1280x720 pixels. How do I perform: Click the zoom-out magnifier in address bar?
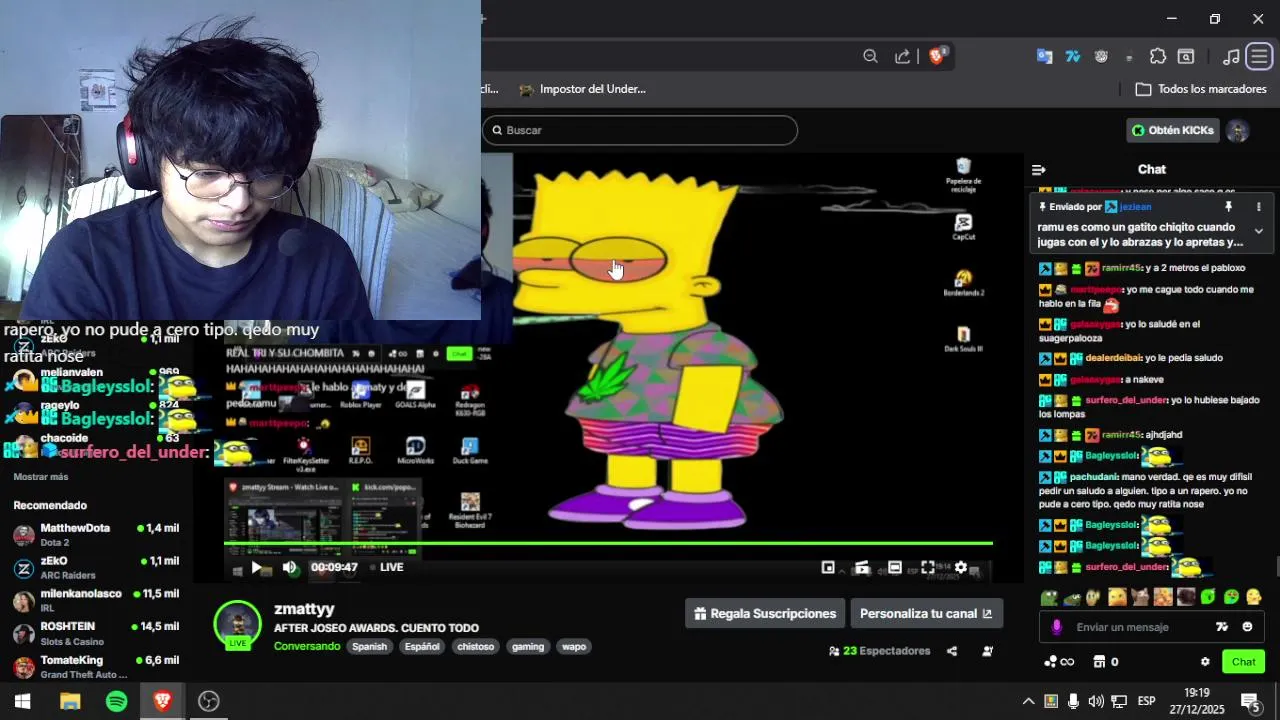click(x=870, y=57)
